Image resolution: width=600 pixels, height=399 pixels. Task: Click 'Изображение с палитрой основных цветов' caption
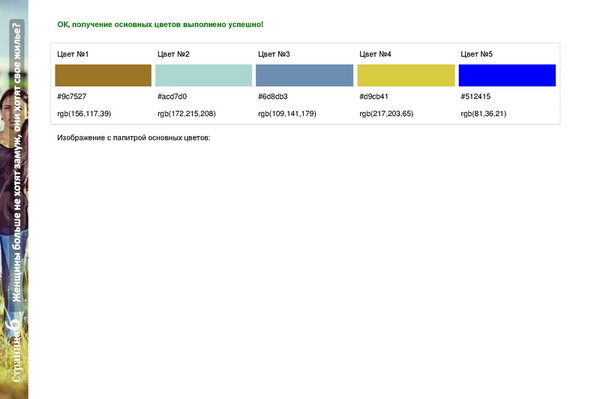[134, 138]
